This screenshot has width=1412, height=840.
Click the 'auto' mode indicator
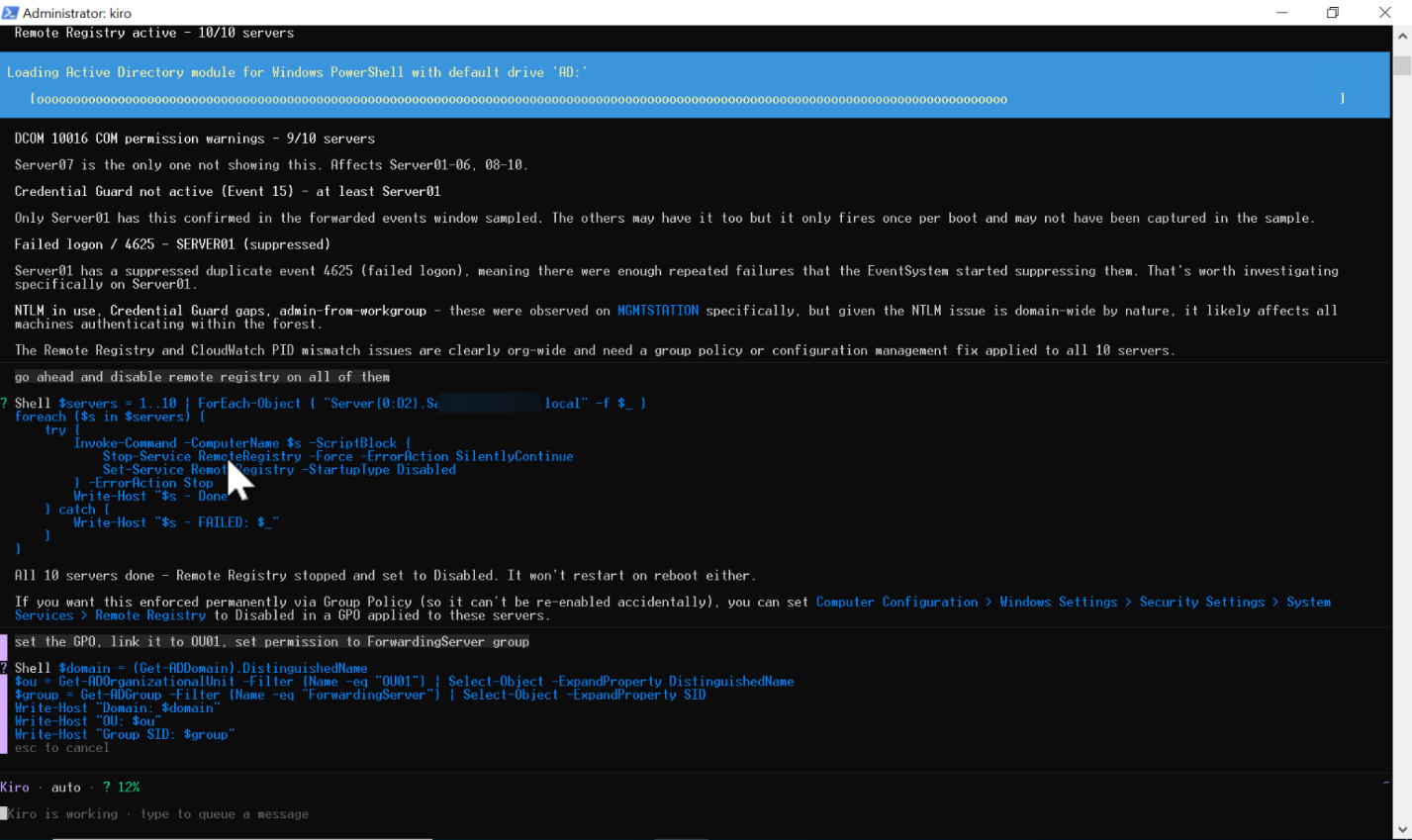click(x=66, y=788)
